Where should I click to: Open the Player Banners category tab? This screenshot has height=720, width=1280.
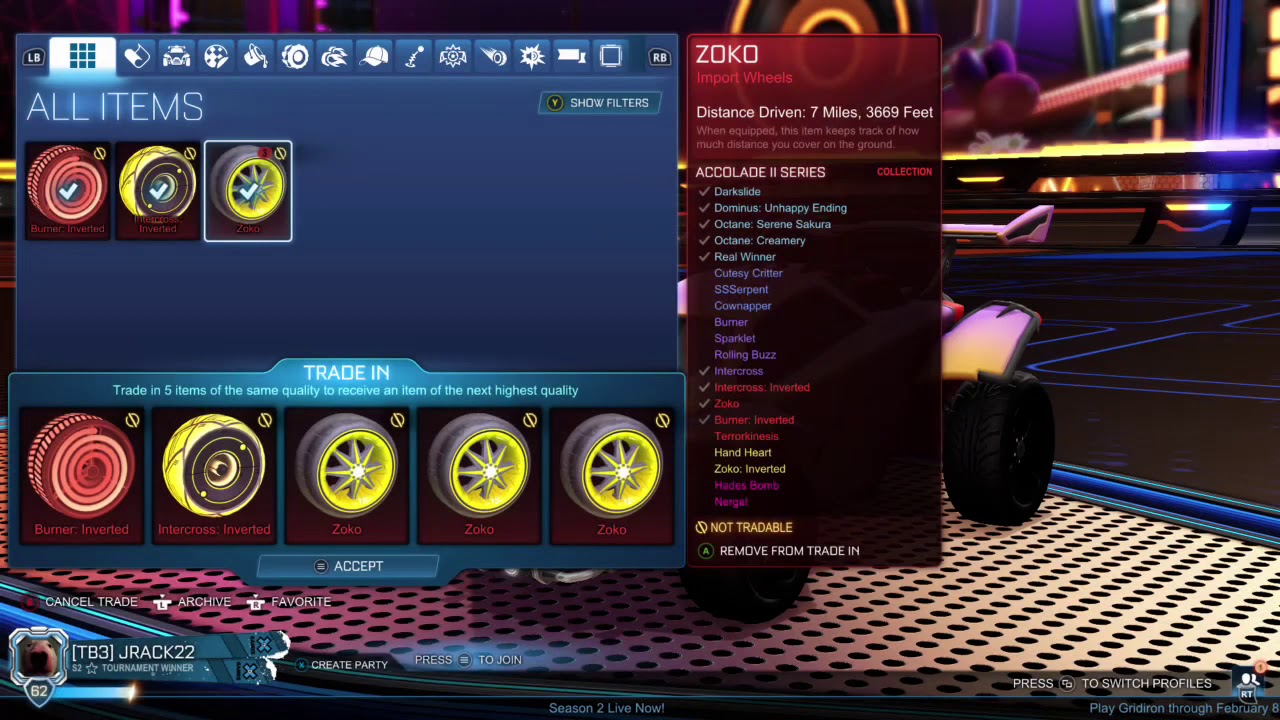pos(571,57)
